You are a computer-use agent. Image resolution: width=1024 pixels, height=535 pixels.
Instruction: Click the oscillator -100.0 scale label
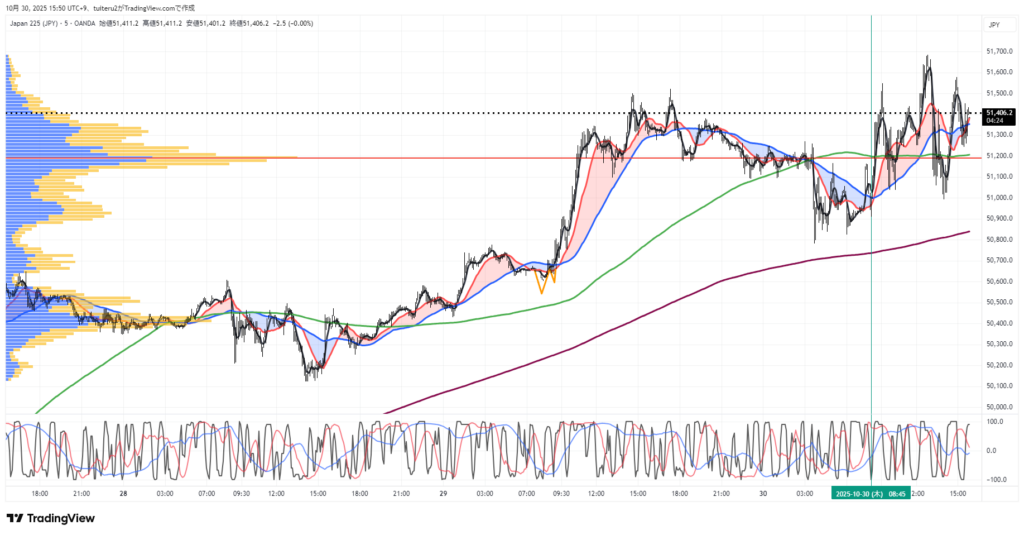[x=996, y=480]
